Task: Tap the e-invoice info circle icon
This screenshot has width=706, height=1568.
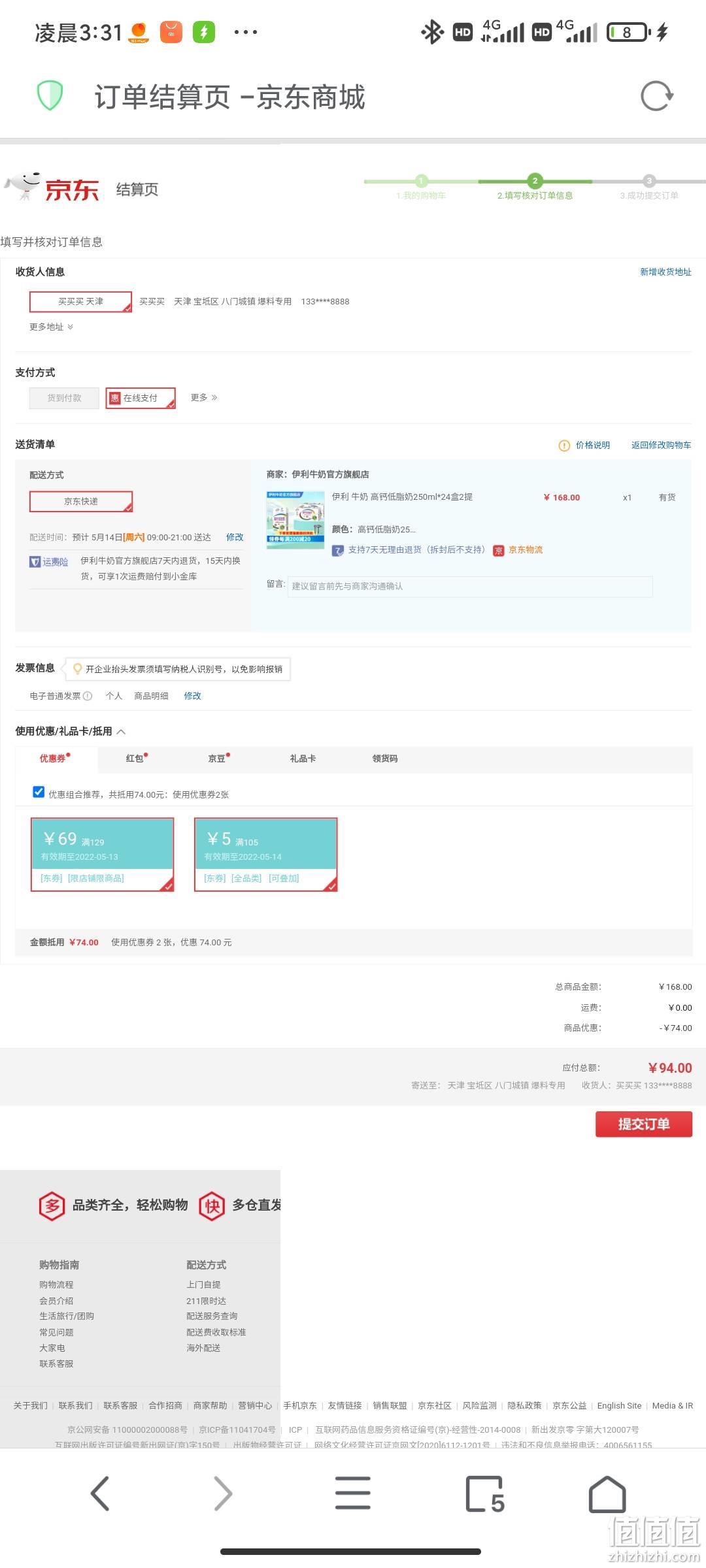Action: (88, 696)
